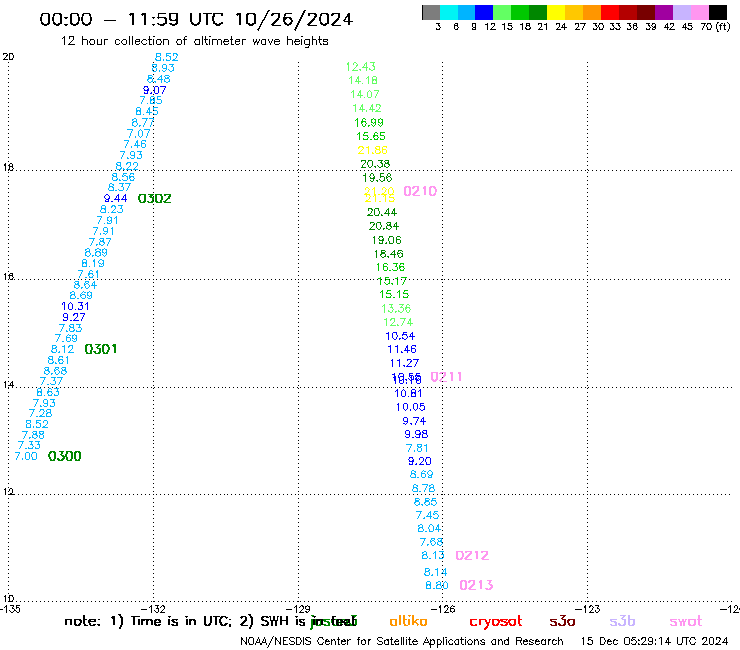Click the chart title date '10/26/2024'
This screenshot has height=650, width=740.
click(x=294, y=20)
